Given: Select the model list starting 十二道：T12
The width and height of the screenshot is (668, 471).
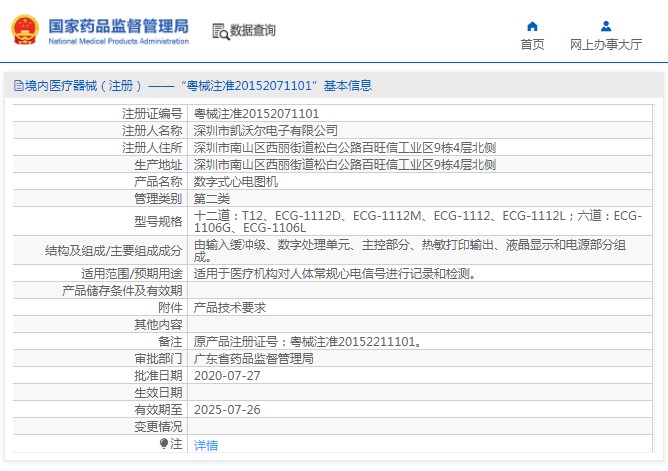Looking at the screenshot, I should coord(418,221).
